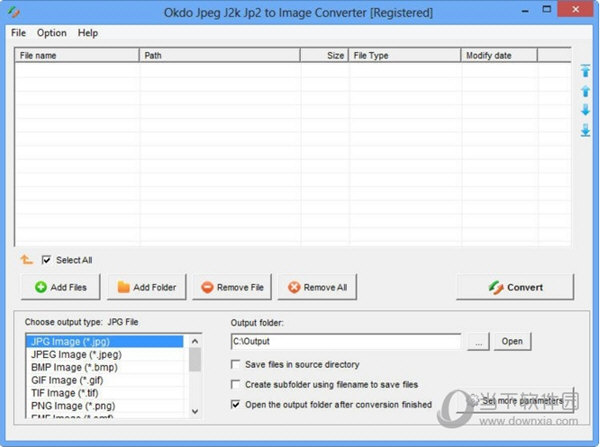Click the Okdo app icon in title bar
The width and height of the screenshot is (600, 447).
point(13,12)
